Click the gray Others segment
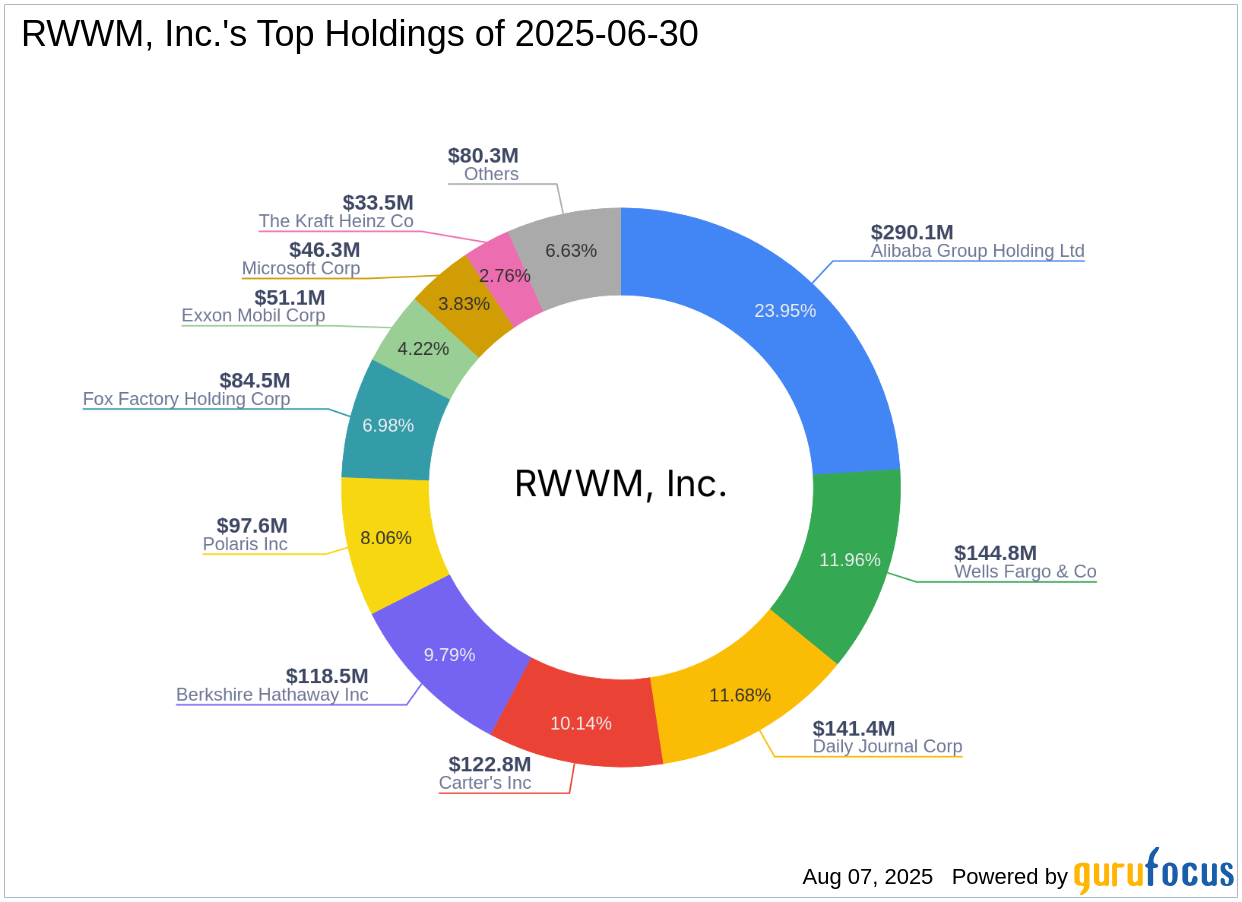Image resolution: width=1242 pixels, height=902 pixels. tap(572, 250)
